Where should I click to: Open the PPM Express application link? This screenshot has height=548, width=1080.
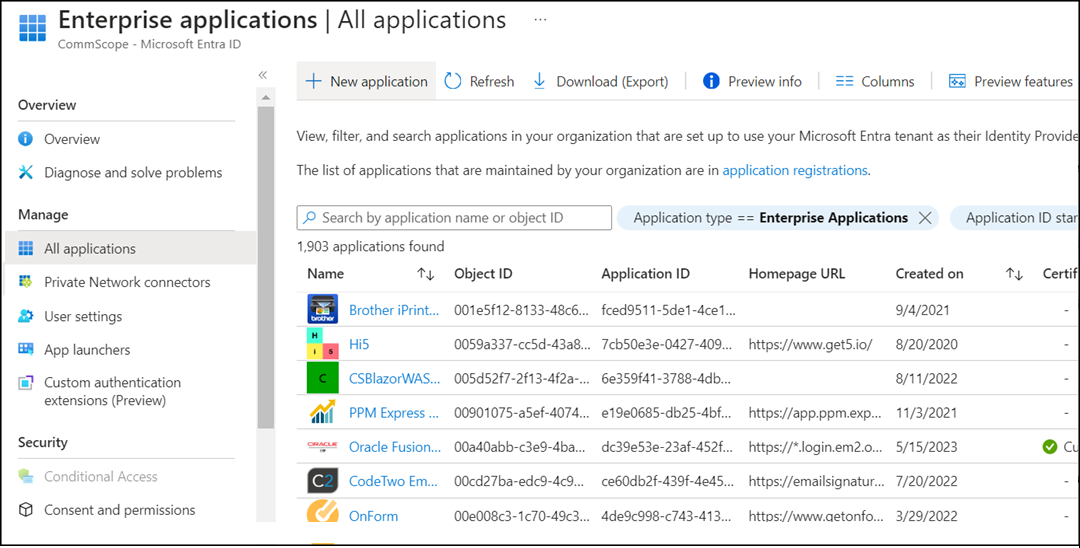point(394,413)
